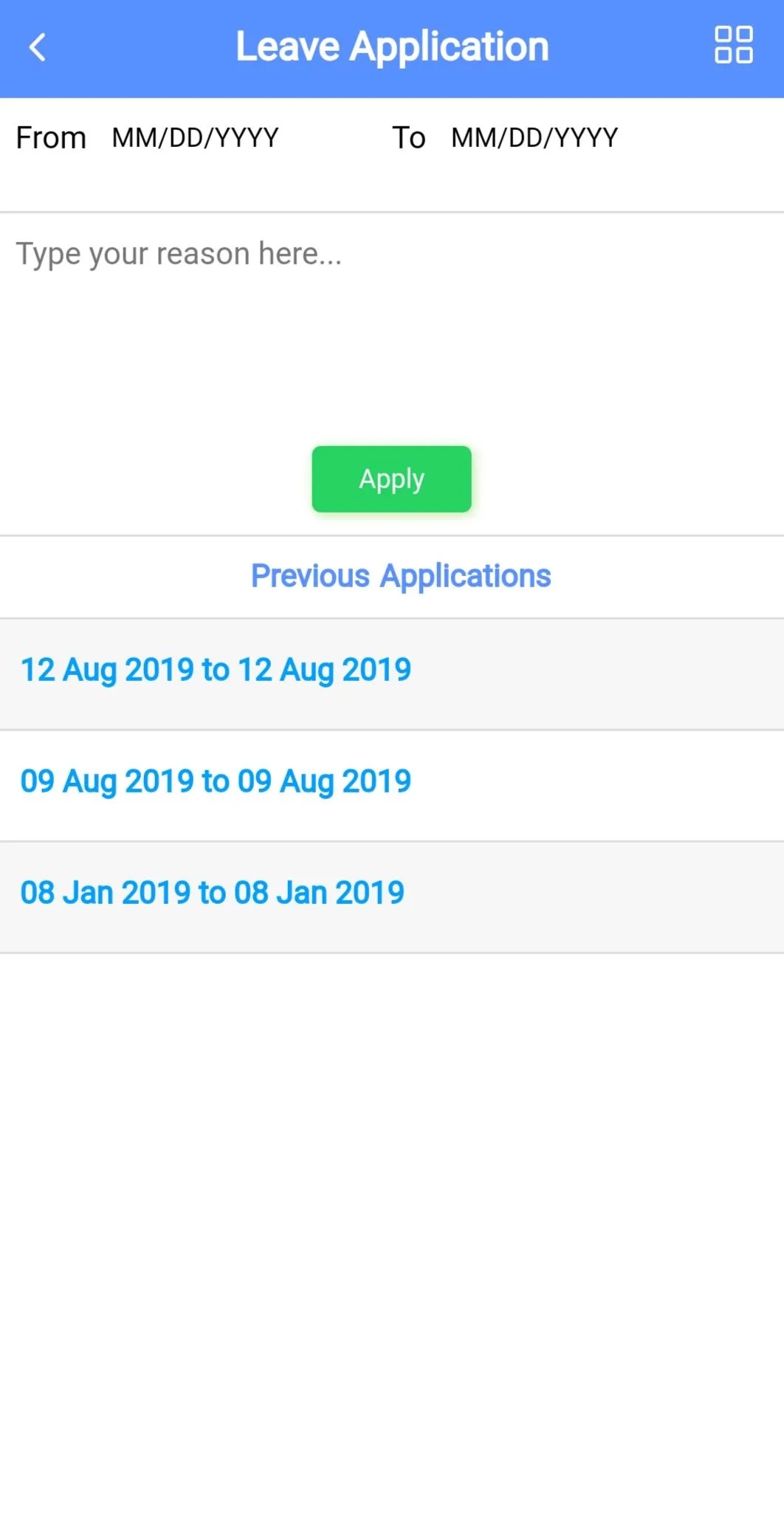Image resolution: width=784 pixels, height=1534 pixels.
Task: Open the 08 Jan 2019 application
Action: coord(213,894)
